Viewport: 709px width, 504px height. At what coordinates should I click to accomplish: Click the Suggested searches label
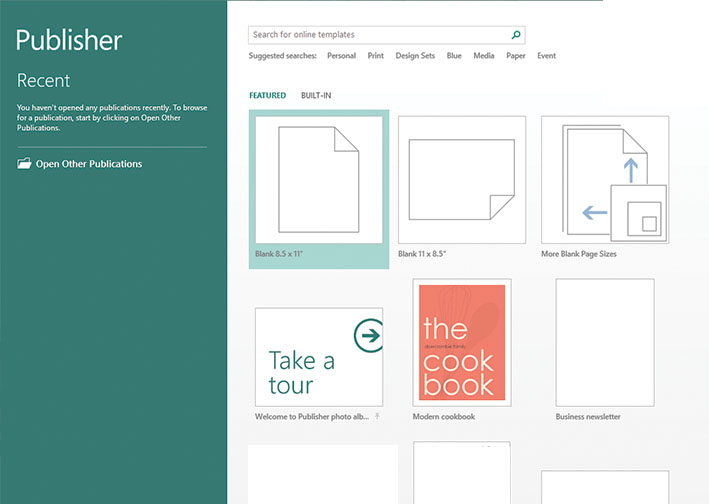coord(283,56)
